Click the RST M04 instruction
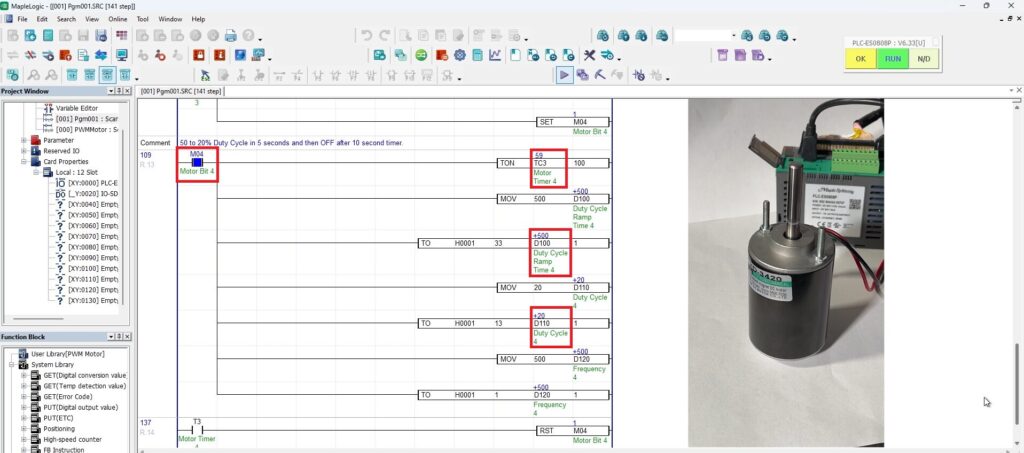 click(x=573, y=431)
